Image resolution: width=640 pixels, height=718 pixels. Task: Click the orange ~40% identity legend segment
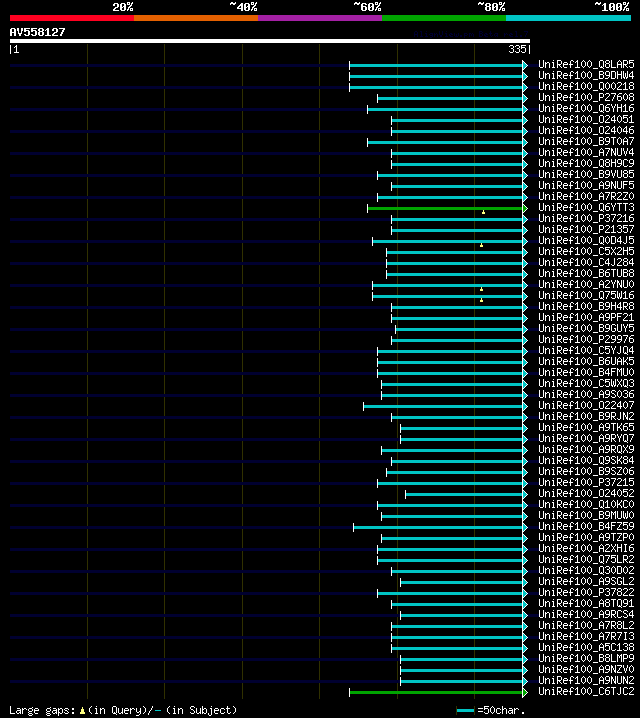tap(196, 18)
